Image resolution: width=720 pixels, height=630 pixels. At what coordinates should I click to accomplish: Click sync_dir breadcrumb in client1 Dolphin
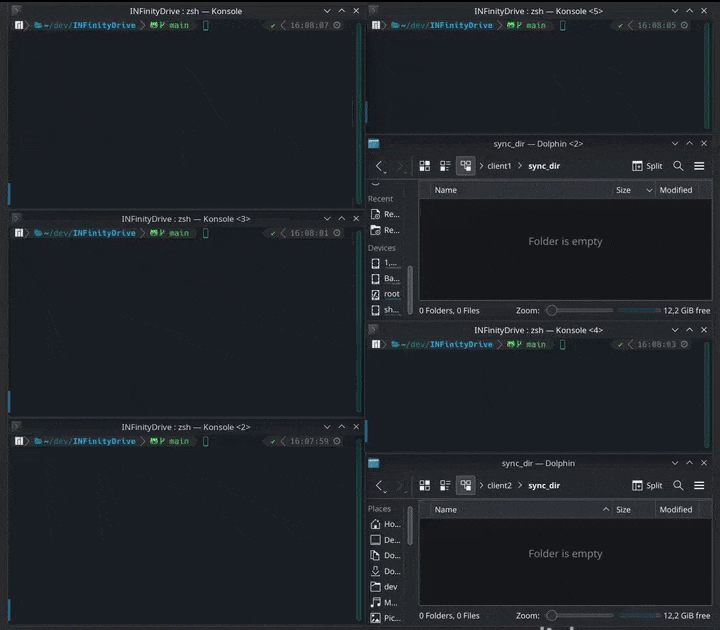tap(544, 166)
